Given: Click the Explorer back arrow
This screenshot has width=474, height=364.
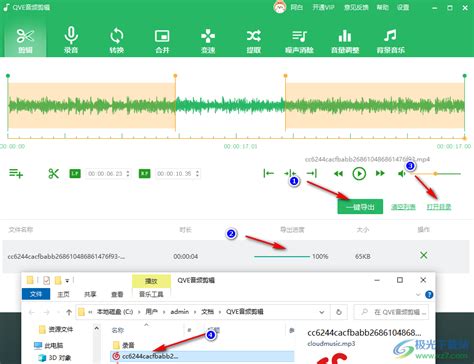Looking at the screenshot, I should [32, 312].
